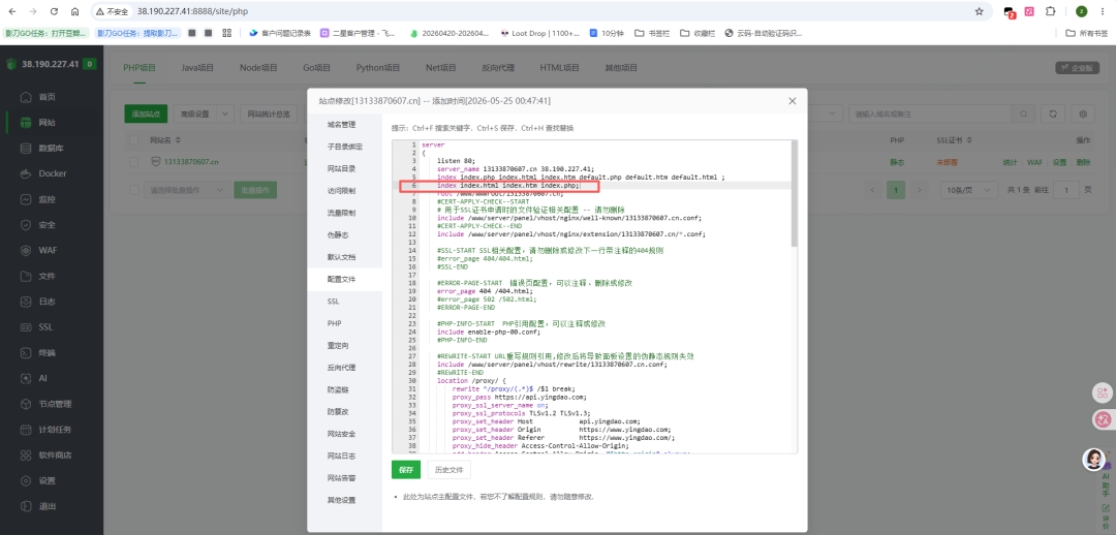Switch to the Python项目 tab
The height and width of the screenshot is (535, 1116).
[378, 68]
